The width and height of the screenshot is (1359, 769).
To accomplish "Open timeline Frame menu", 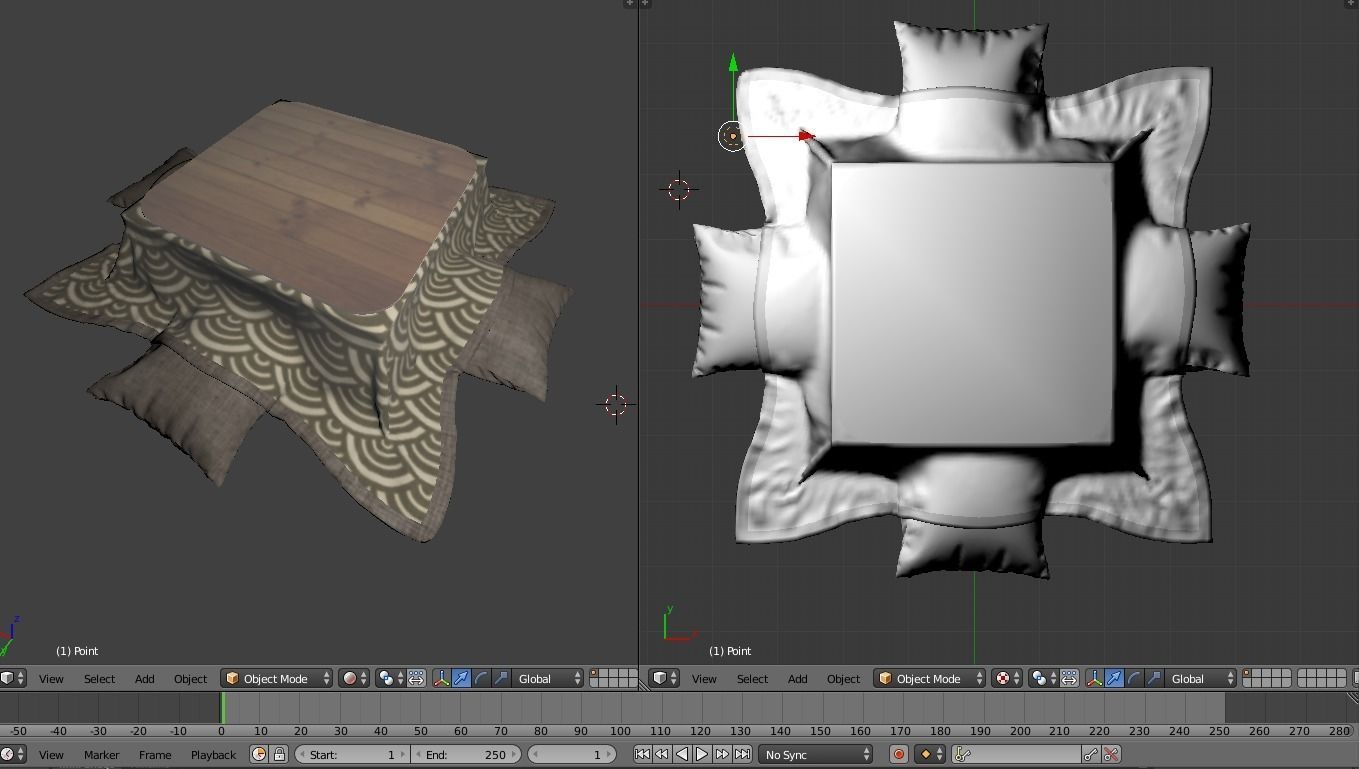I will [155, 754].
